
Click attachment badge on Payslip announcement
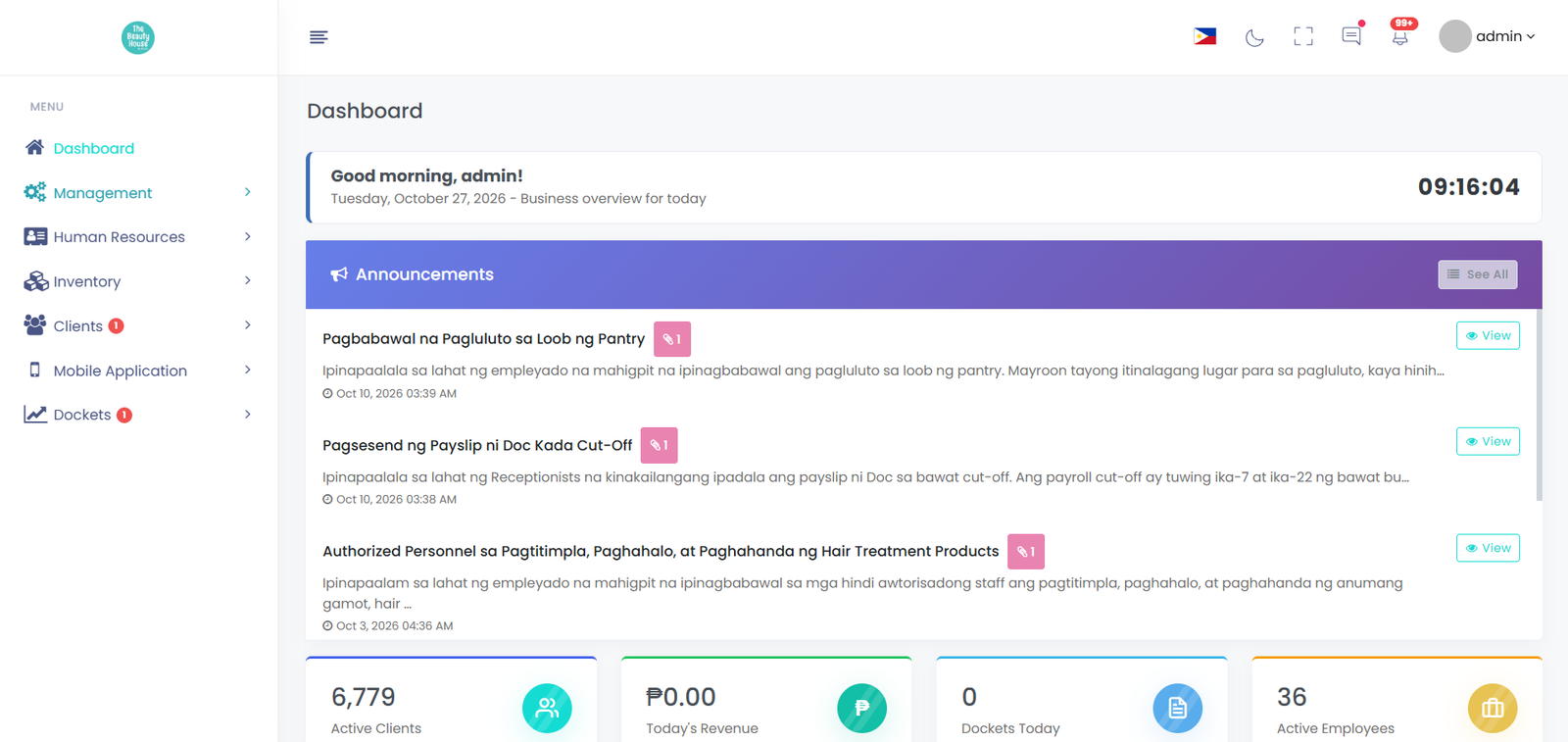(x=660, y=445)
